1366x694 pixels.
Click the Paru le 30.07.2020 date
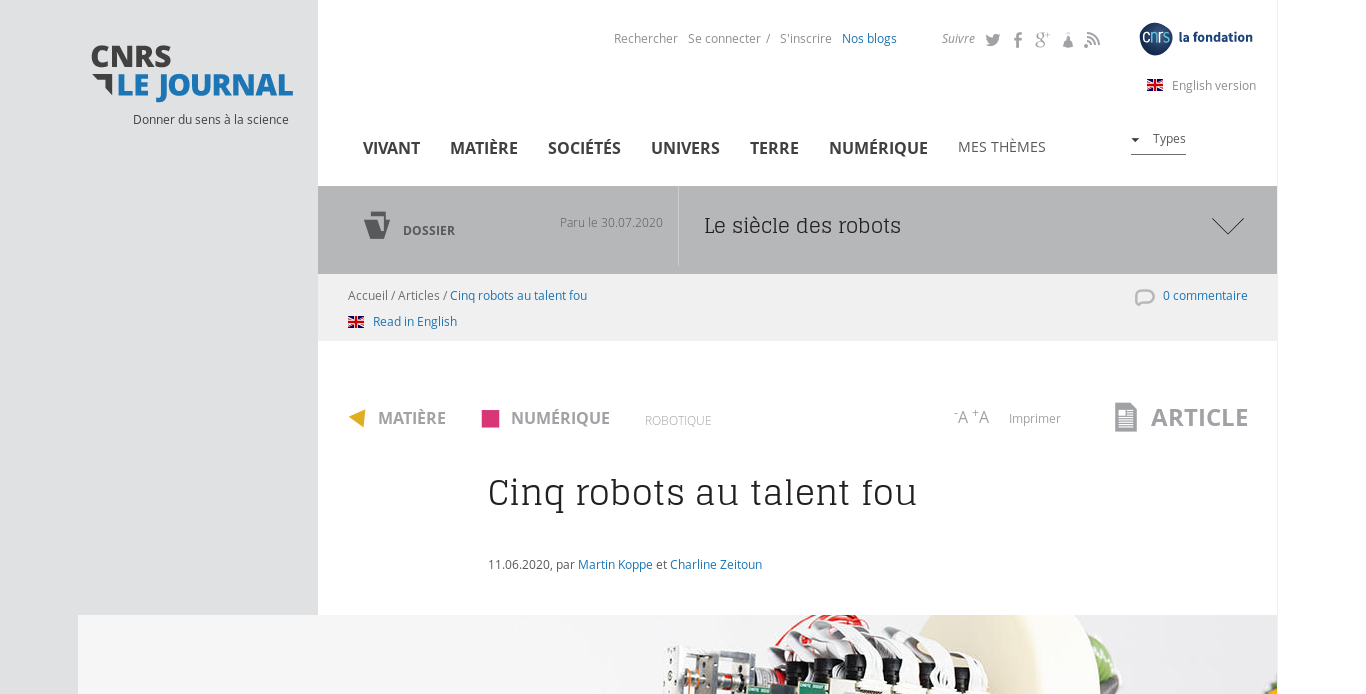(611, 223)
